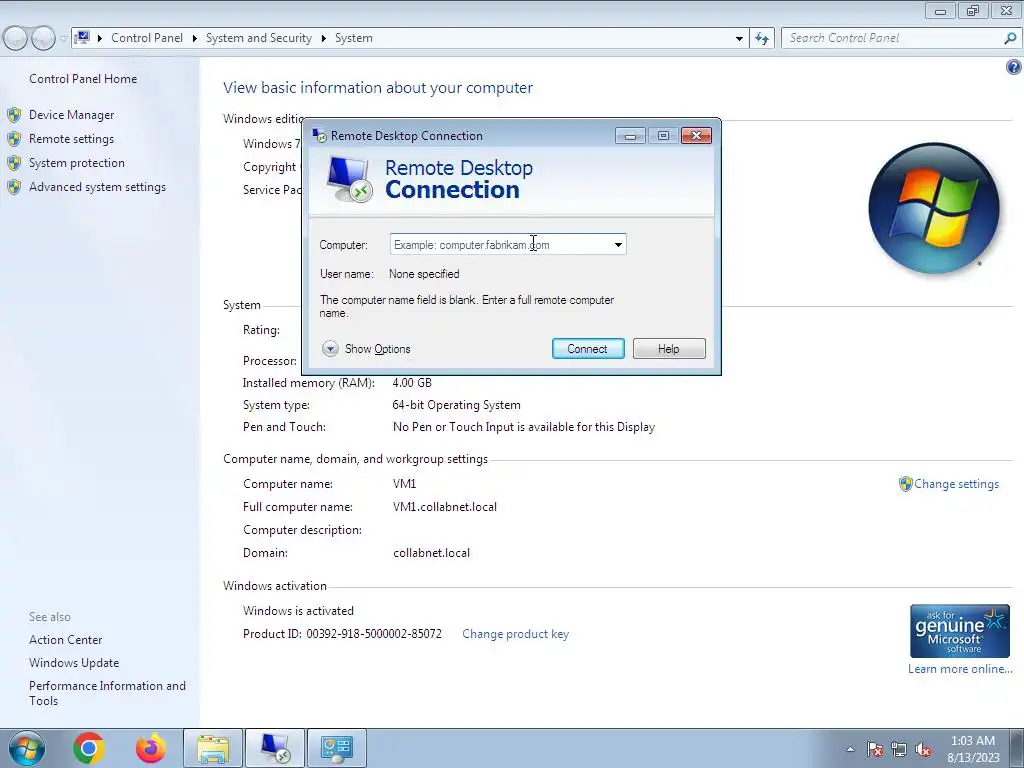Click shield icon beside System protection
This screenshot has height=768, width=1024.
click(14, 163)
